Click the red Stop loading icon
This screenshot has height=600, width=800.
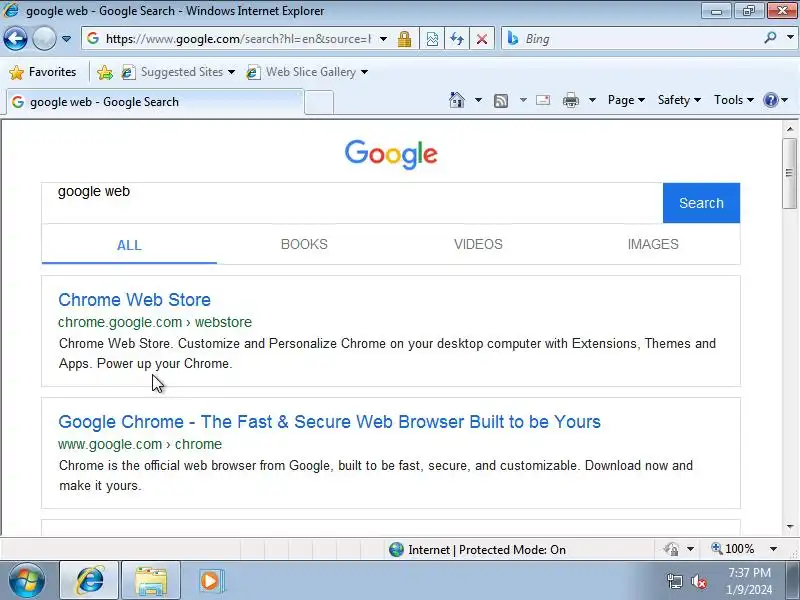tap(481, 39)
